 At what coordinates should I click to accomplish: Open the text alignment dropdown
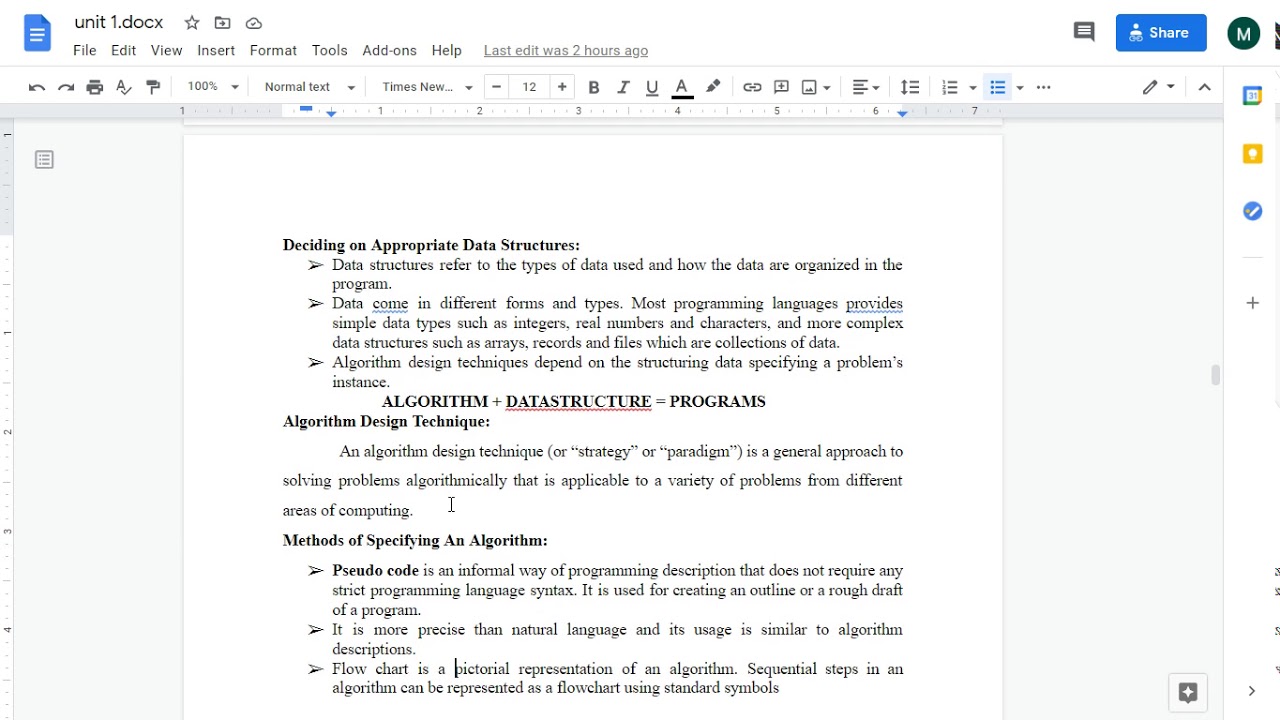[x=865, y=87]
